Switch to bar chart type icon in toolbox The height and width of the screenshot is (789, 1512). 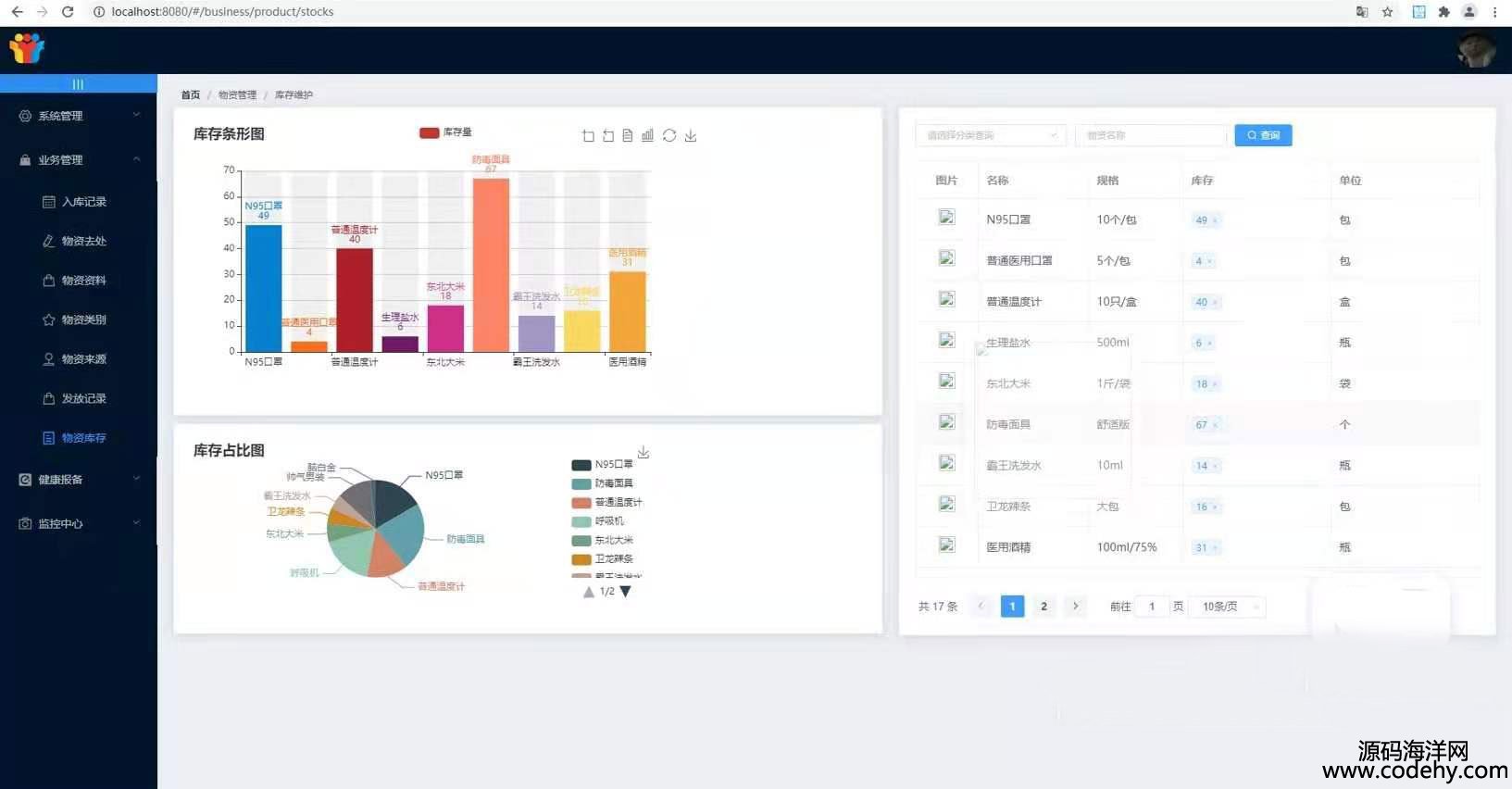[647, 135]
